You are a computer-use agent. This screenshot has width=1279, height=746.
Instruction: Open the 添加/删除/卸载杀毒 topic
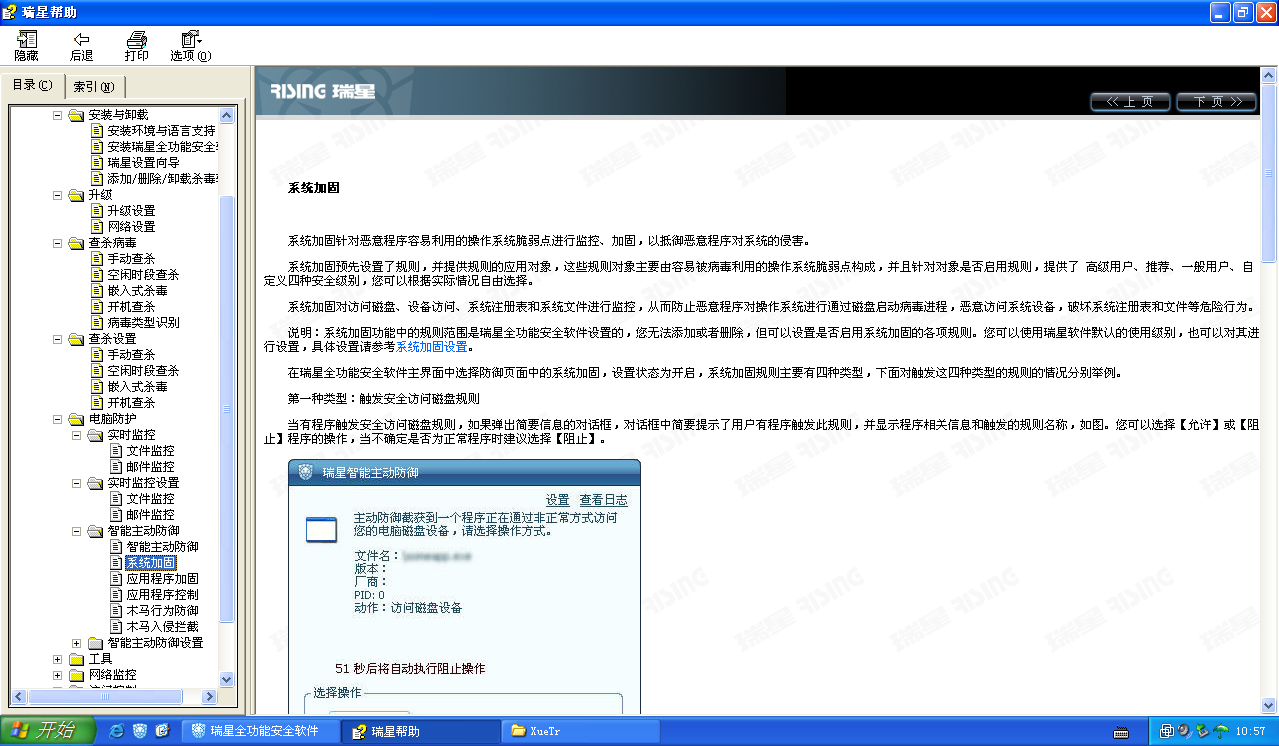pos(162,179)
